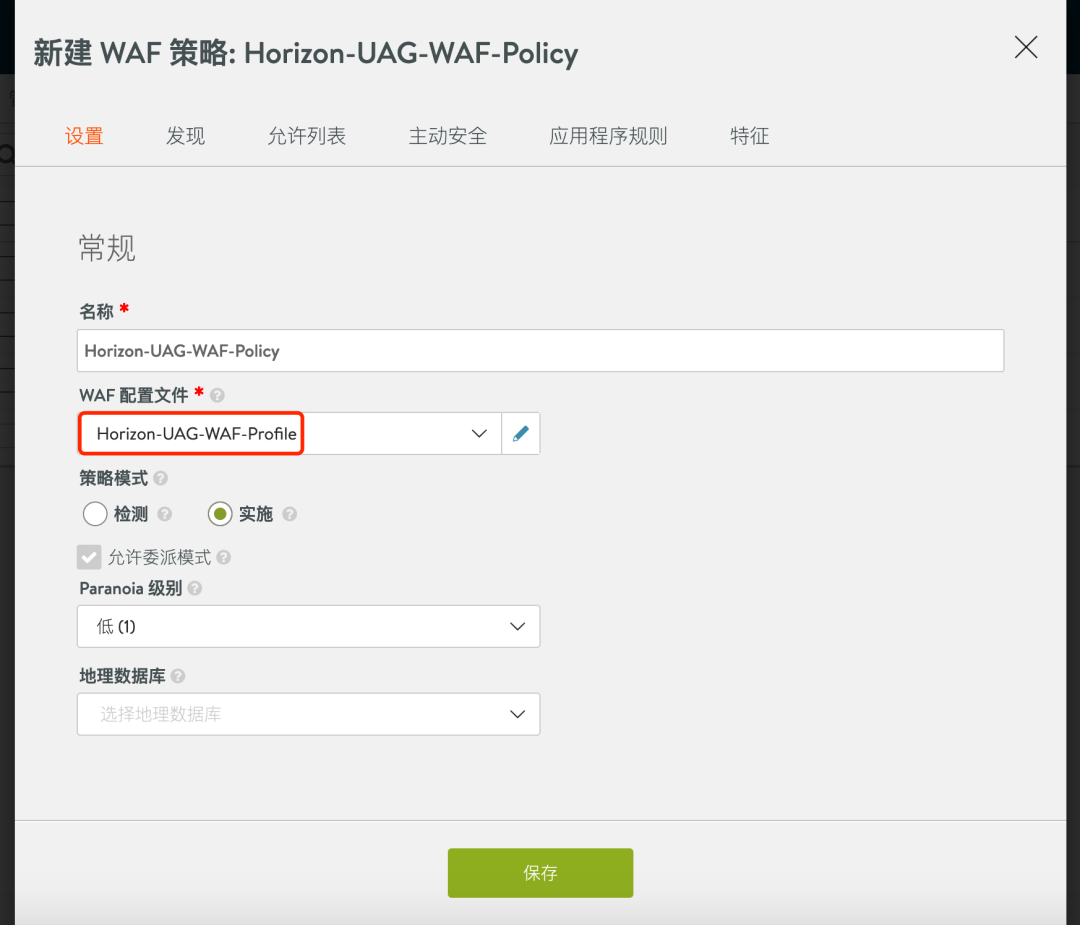Switch to the 设置 tab
1080x925 pixels.
click(x=84, y=136)
